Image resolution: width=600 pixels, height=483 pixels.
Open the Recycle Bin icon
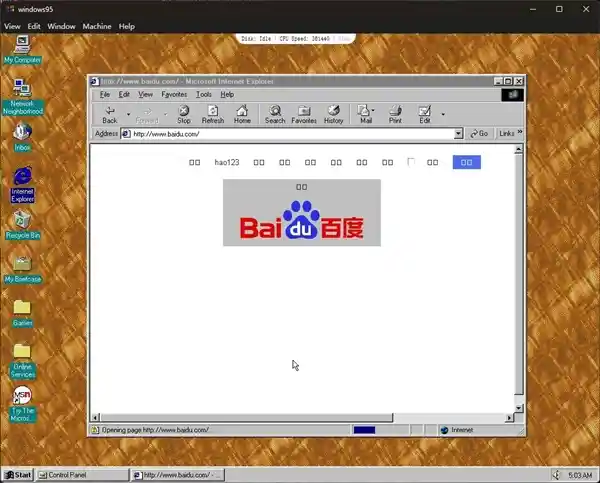point(23,225)
